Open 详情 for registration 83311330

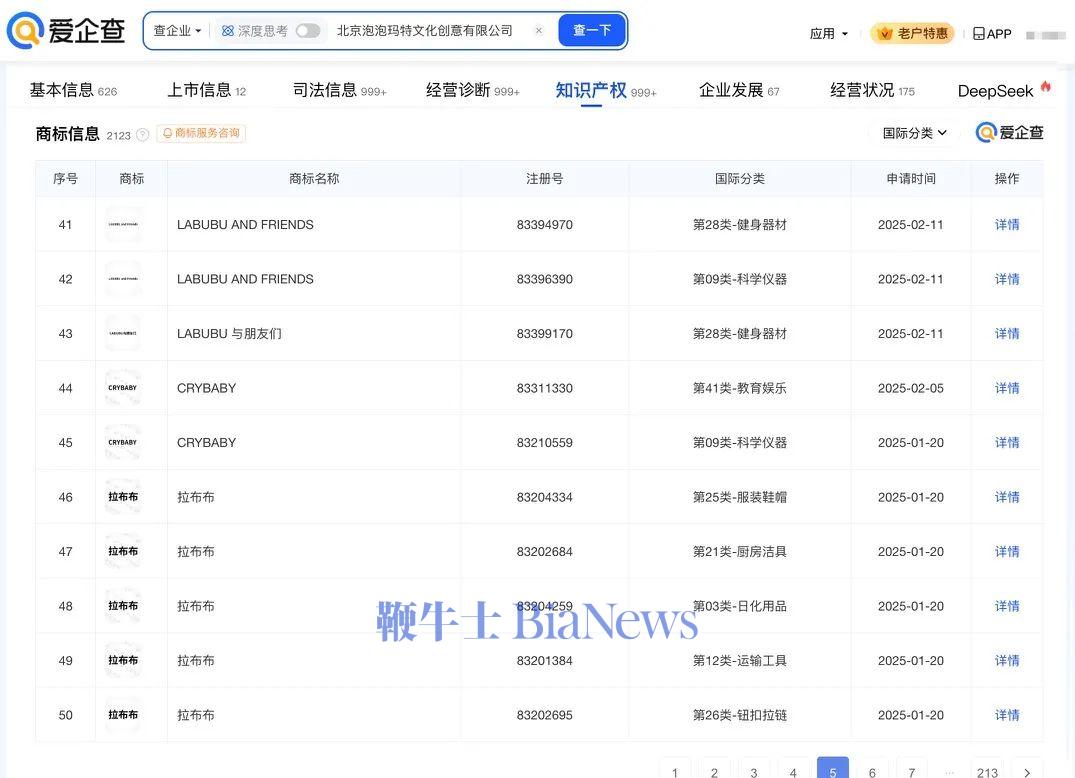[x=1006, y=388]
